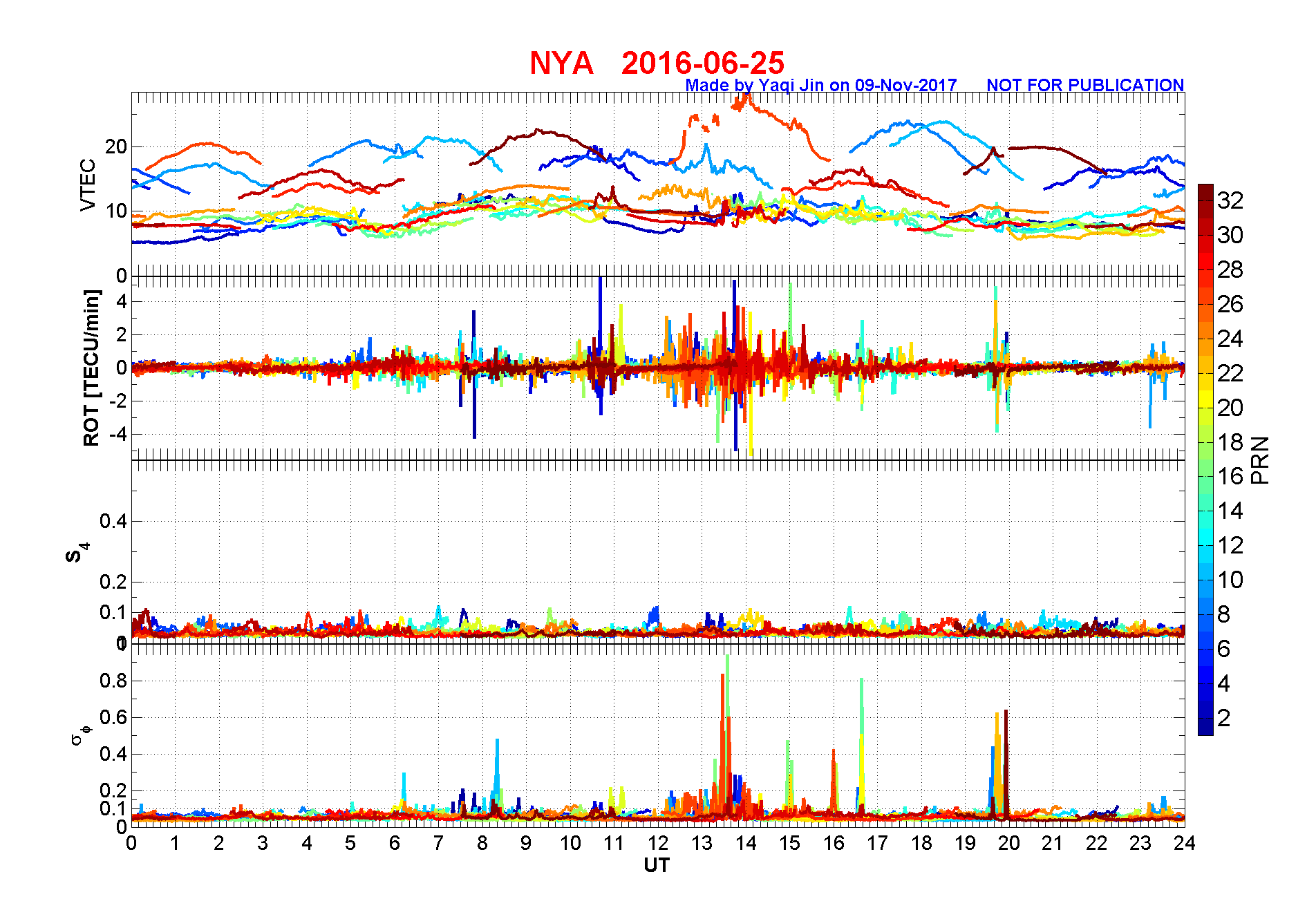
Task: Click colorbar tick label 10
Action: click(x=1230, y=580)
